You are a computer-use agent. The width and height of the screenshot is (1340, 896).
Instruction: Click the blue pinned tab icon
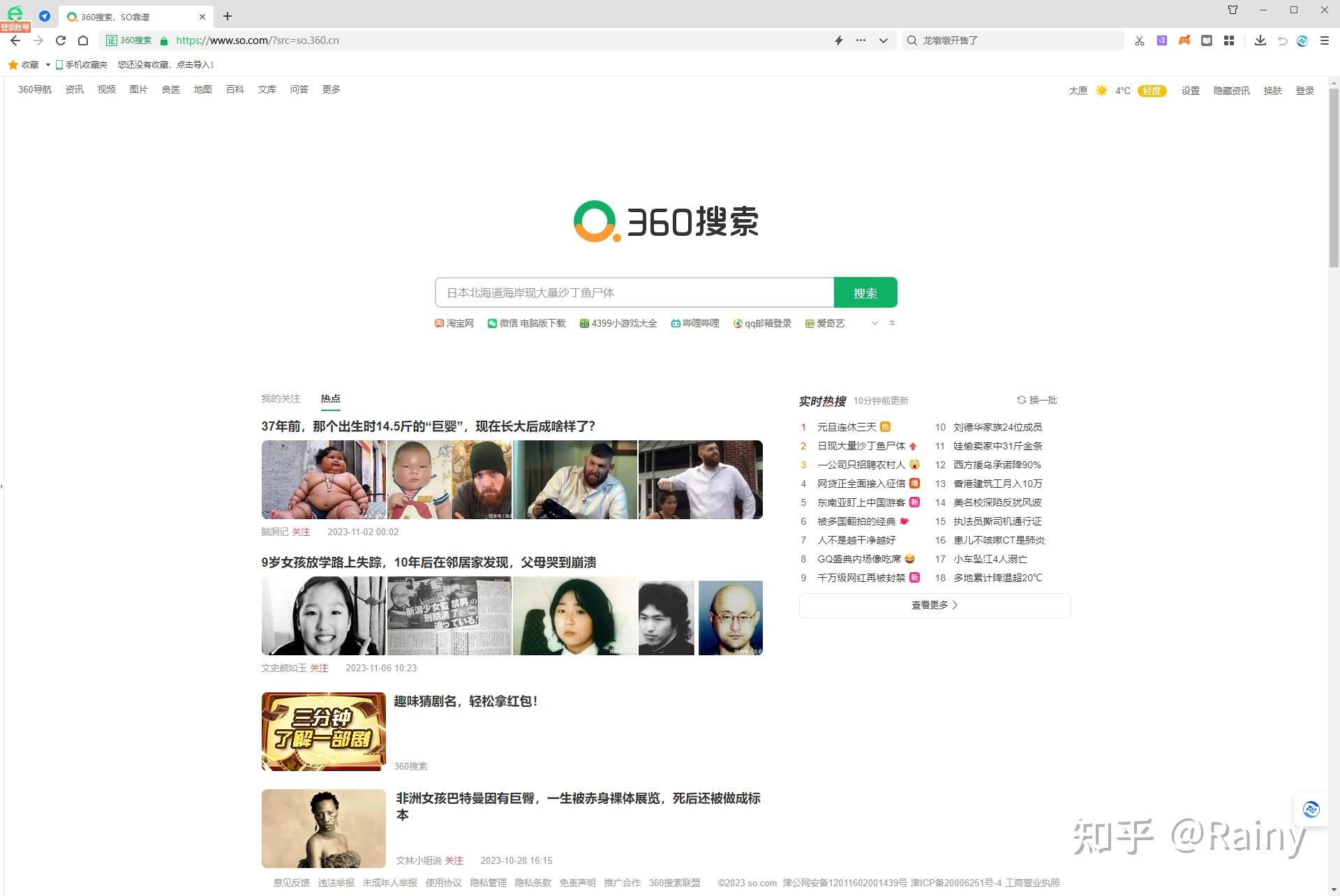click(45, 16)
